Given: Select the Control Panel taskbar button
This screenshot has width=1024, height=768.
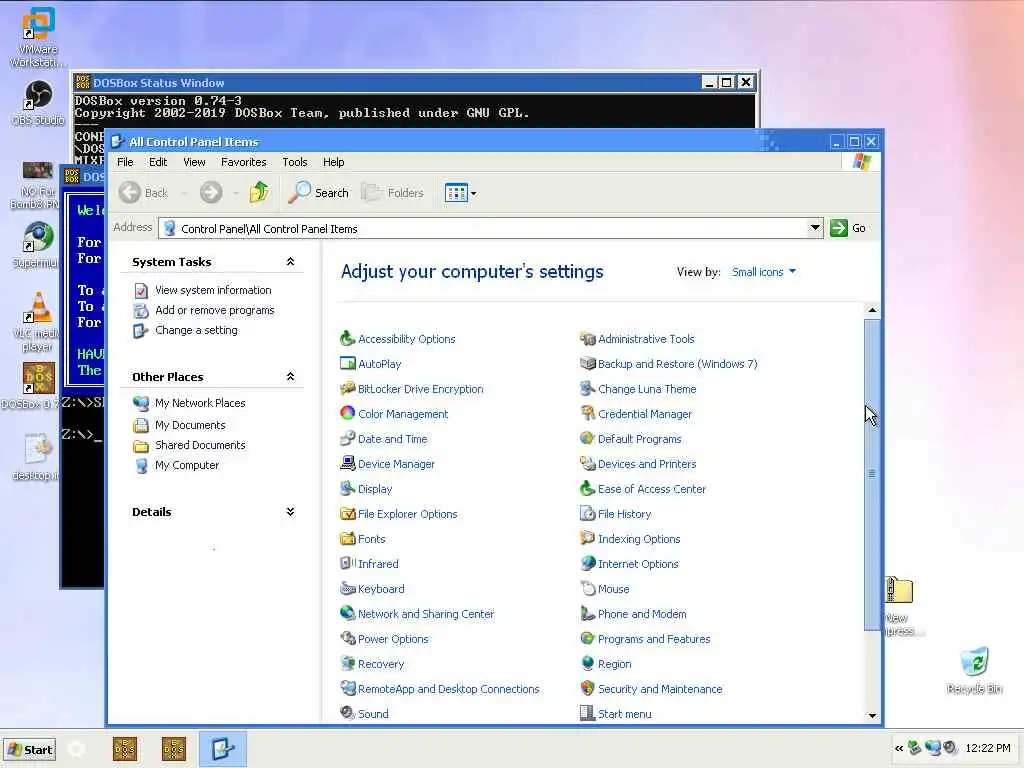Looking at the screenshot, I should tap(223, 748).
